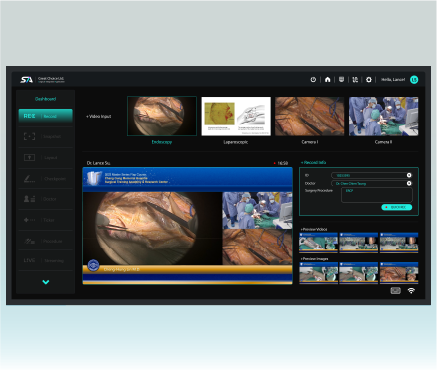The image size is (437, 371).
Task: Toggle LIVE Streaming in the sidebar
Action: (x=45, y=260)
